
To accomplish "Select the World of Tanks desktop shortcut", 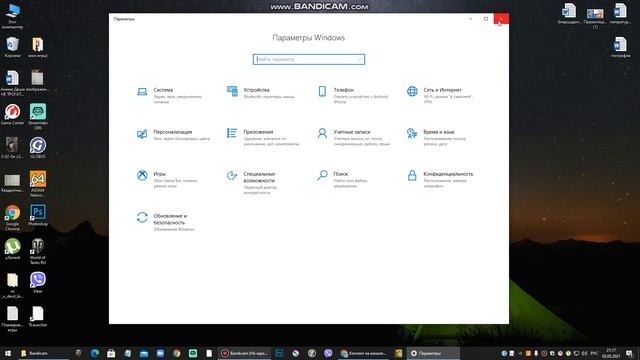I will coord(38,251).
